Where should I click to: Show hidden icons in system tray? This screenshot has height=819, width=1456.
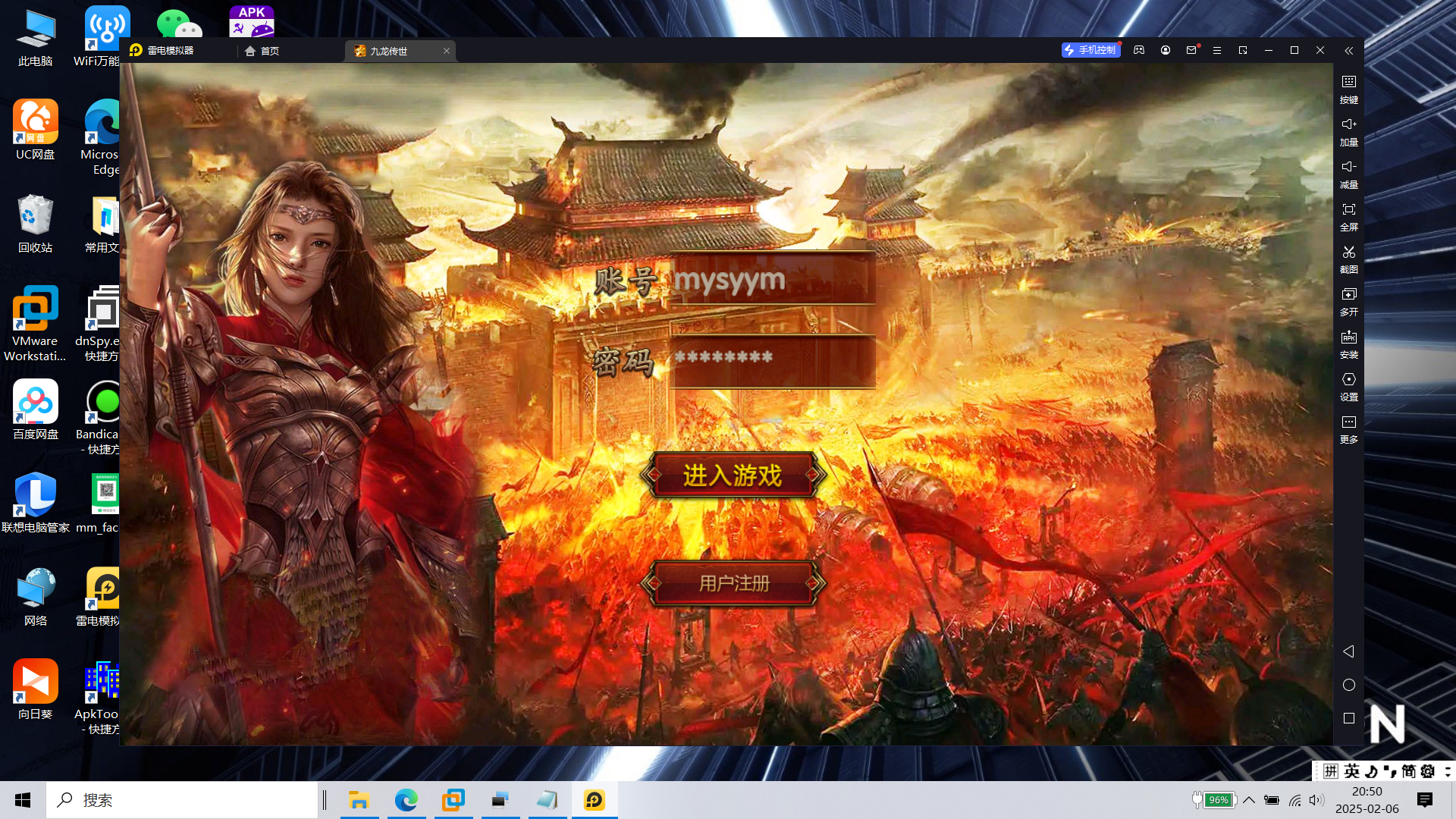tap(1249, 800)
